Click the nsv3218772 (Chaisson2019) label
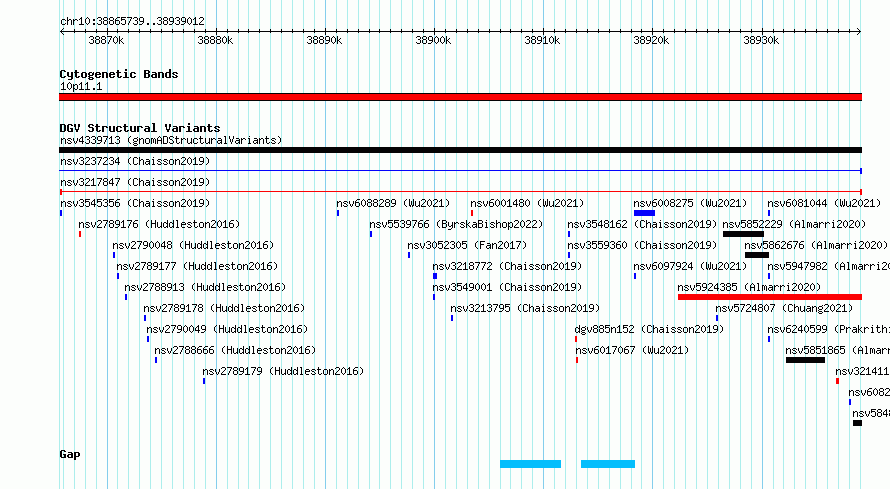This screenshot has width=890, height=489. coord(507,266)
